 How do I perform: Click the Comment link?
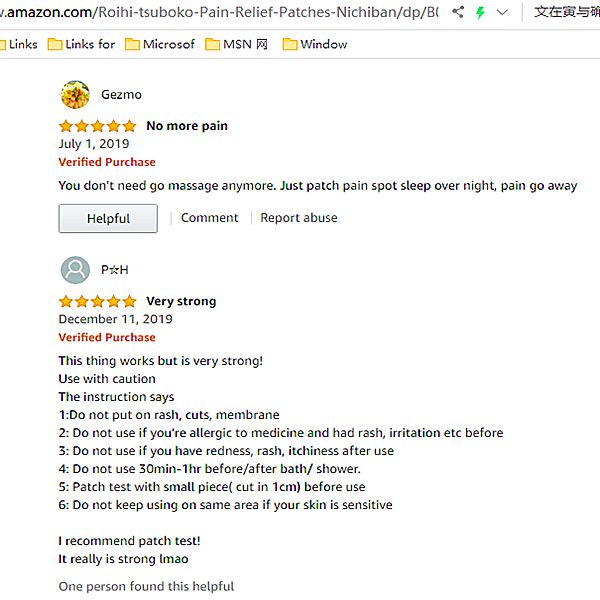pyautogui.click(x=209, y=218)
